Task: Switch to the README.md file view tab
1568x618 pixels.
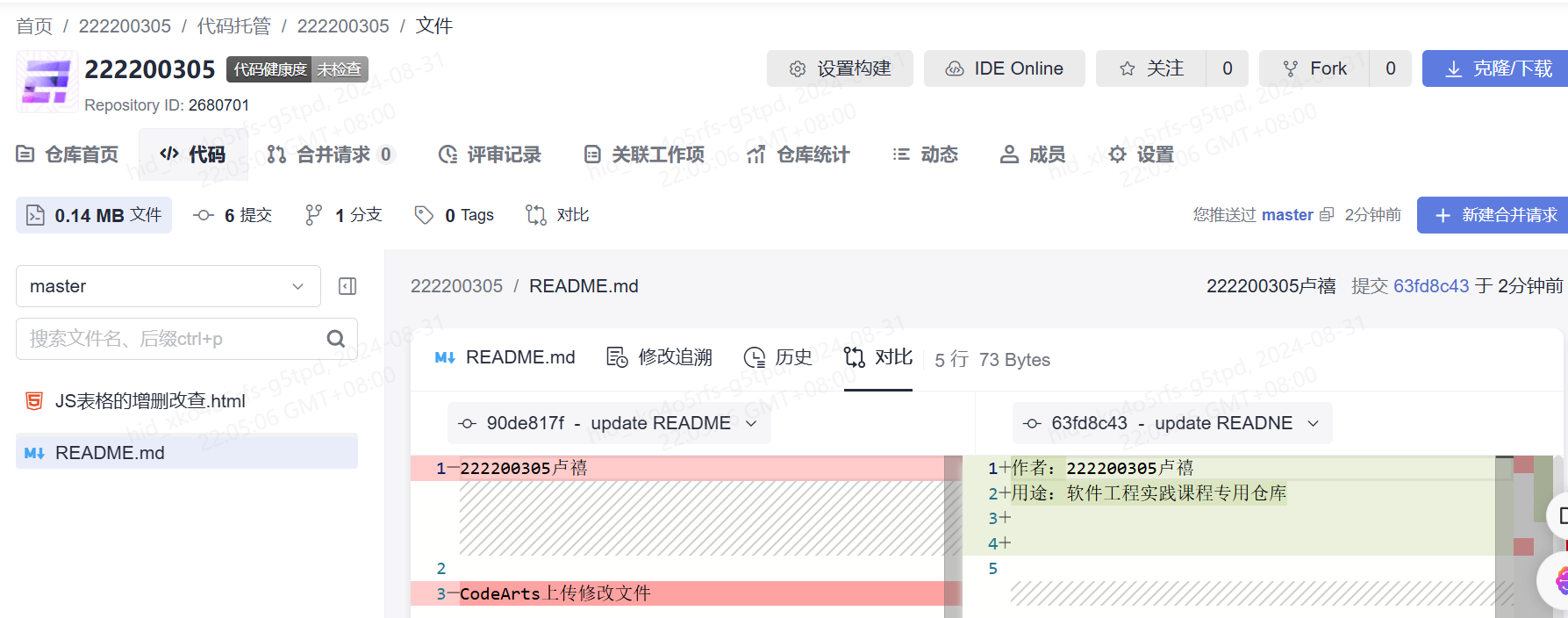Action: coord(505,357)
